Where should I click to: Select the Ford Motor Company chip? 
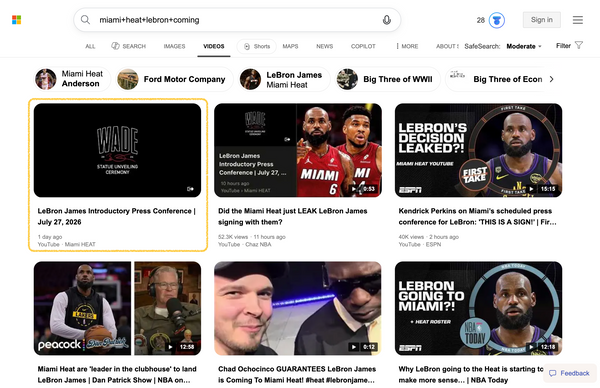[x=174, y=79]
